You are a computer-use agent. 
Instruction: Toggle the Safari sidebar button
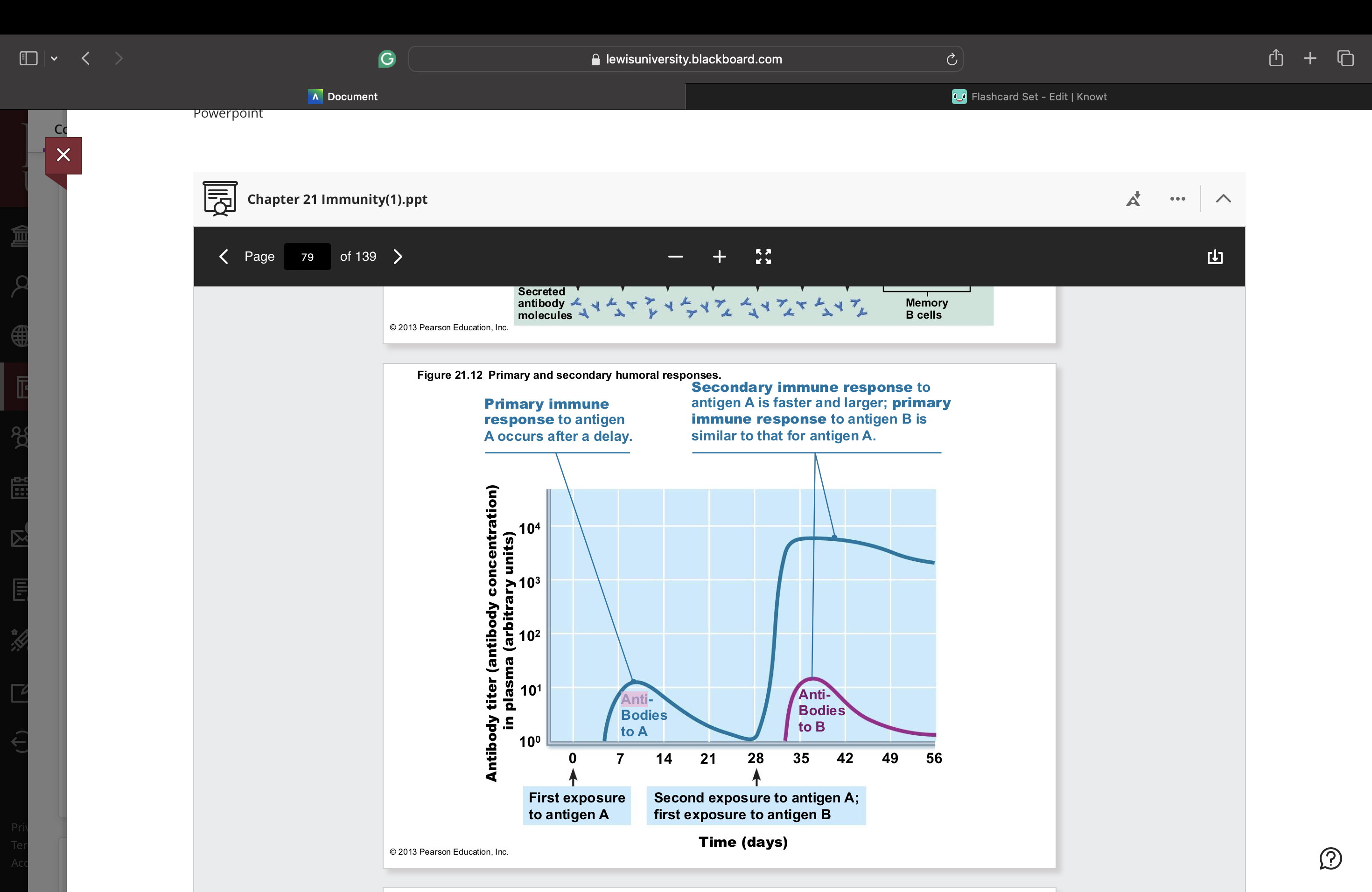(x=28, y=58)
